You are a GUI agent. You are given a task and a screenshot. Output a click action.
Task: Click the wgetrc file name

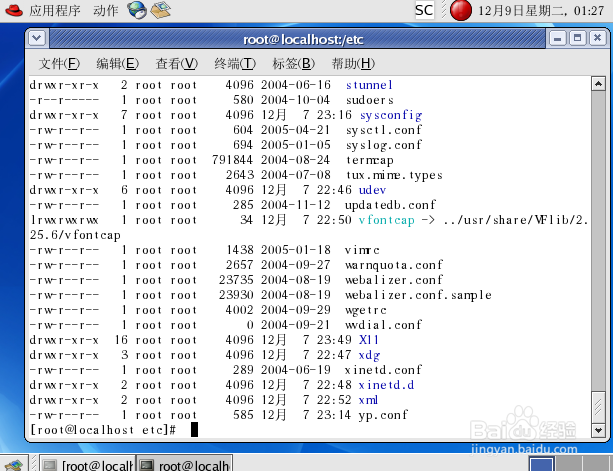(x=366, y=311)
